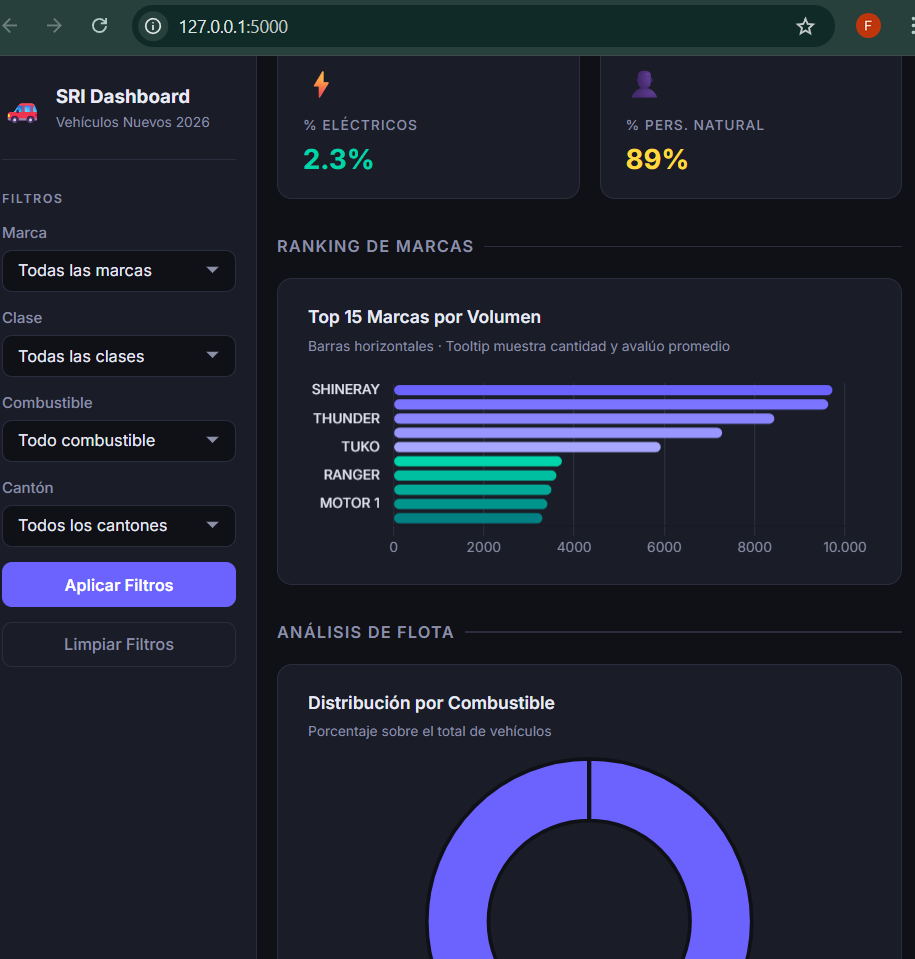Open the Marca dropdown
Image resolution: width=915 pixels, height=959 pixels.
119,271
